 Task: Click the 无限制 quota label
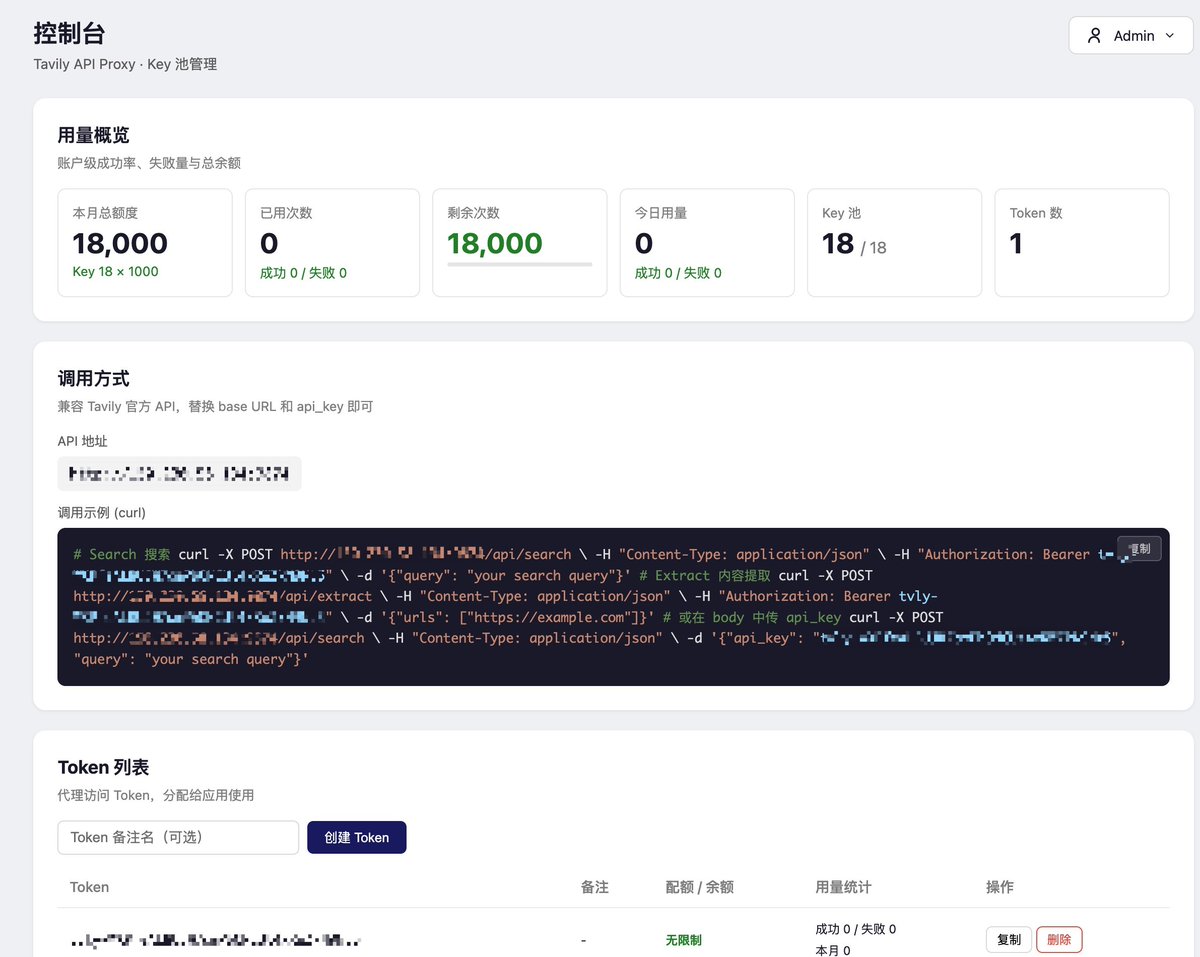[683, 939]
